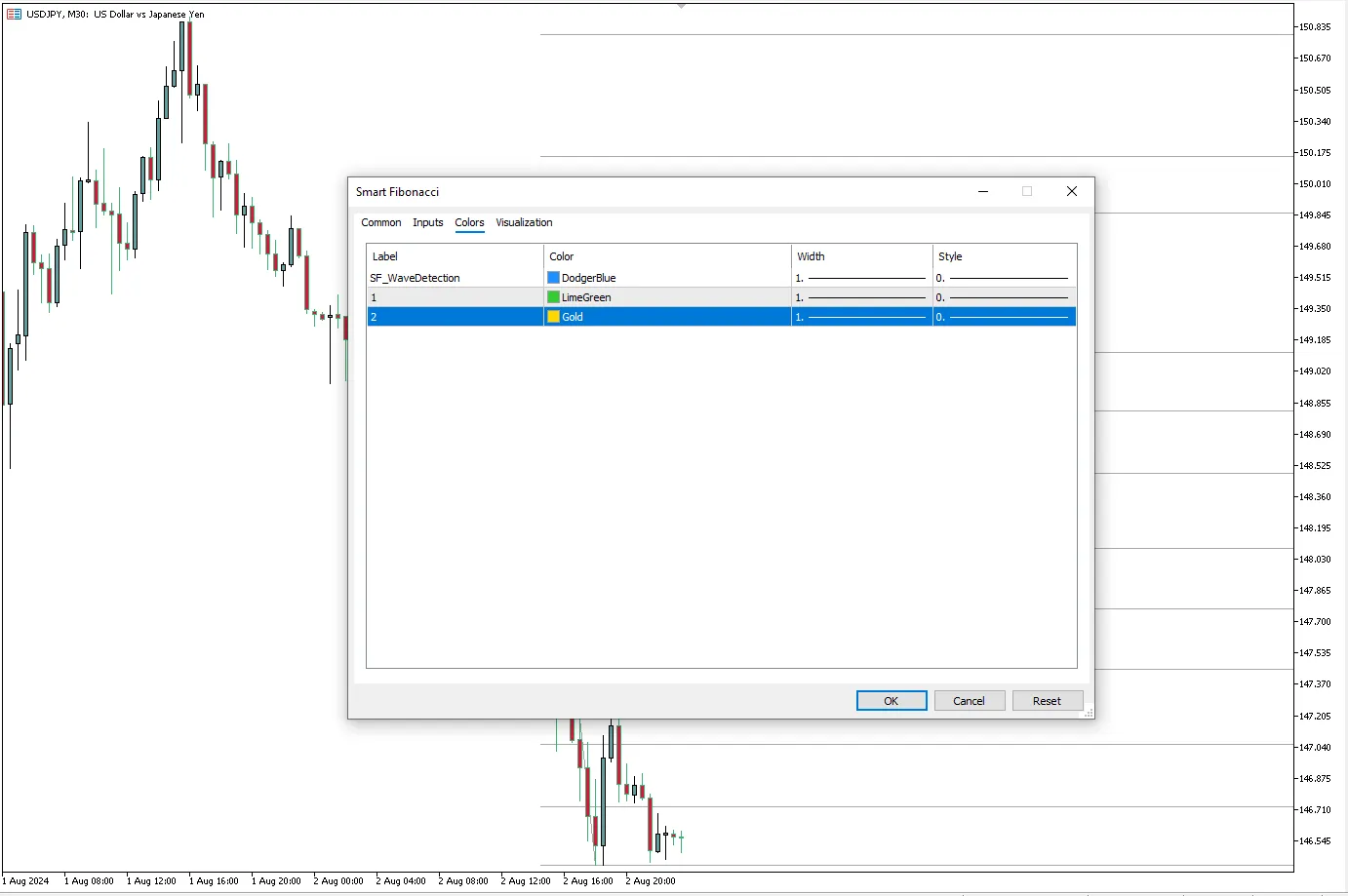Edit the Gold color swatch
This screenshot has height=896, width=1348.
click(553, 316)
